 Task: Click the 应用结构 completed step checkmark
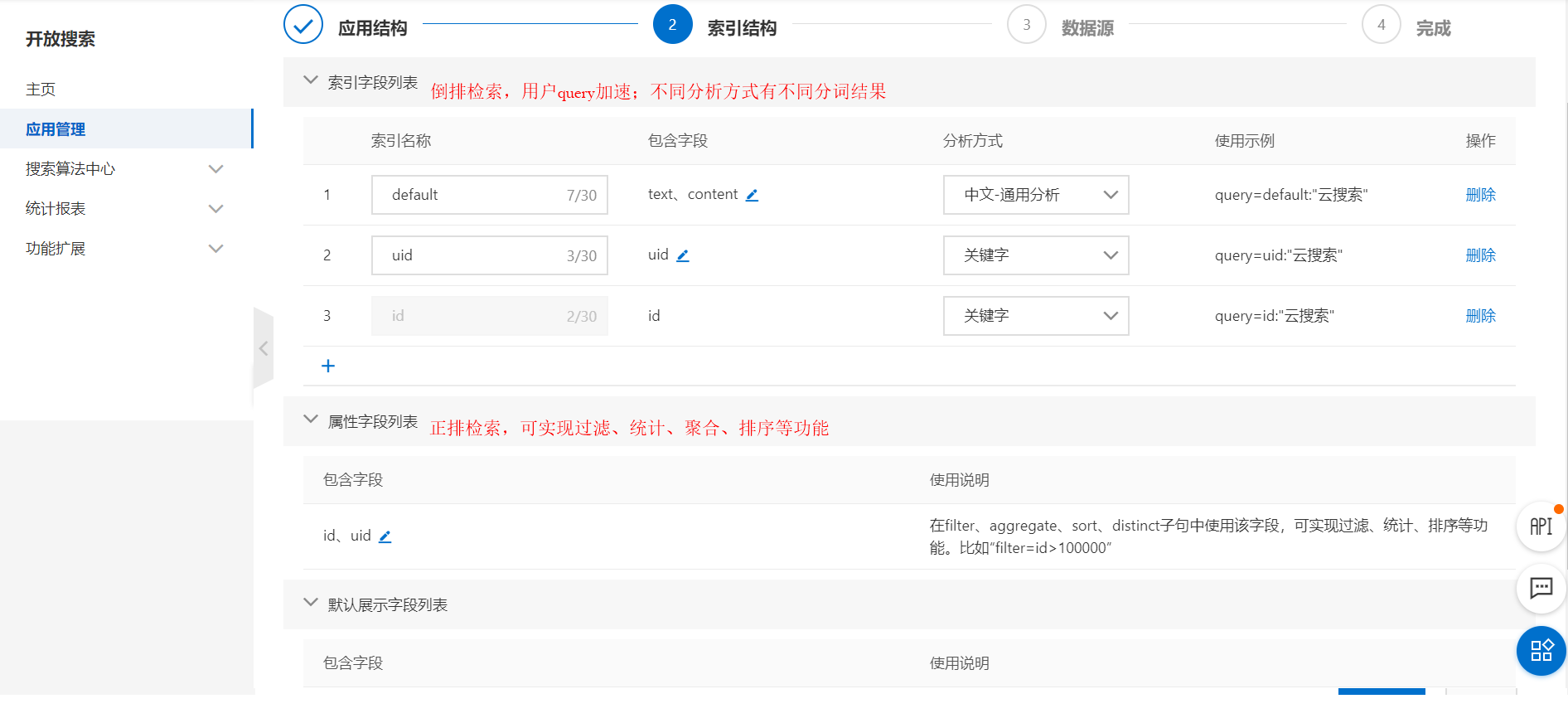303,25
